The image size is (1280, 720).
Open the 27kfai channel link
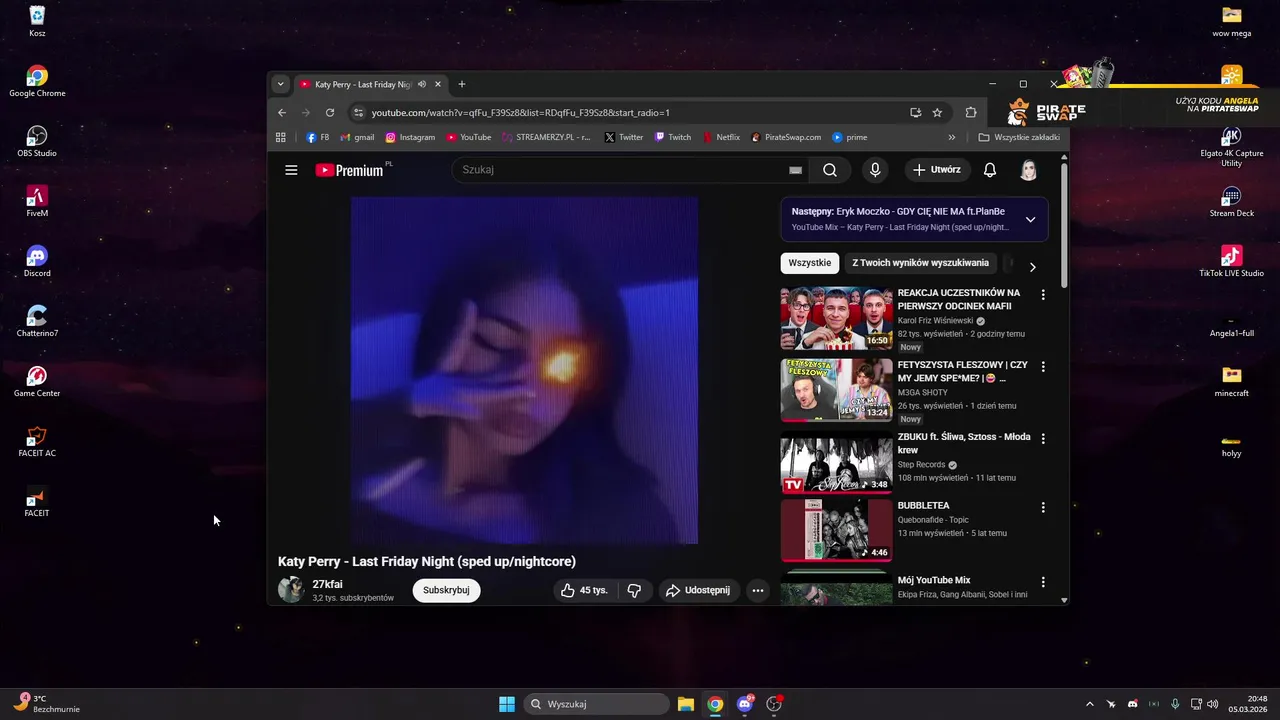click(327, 584)
